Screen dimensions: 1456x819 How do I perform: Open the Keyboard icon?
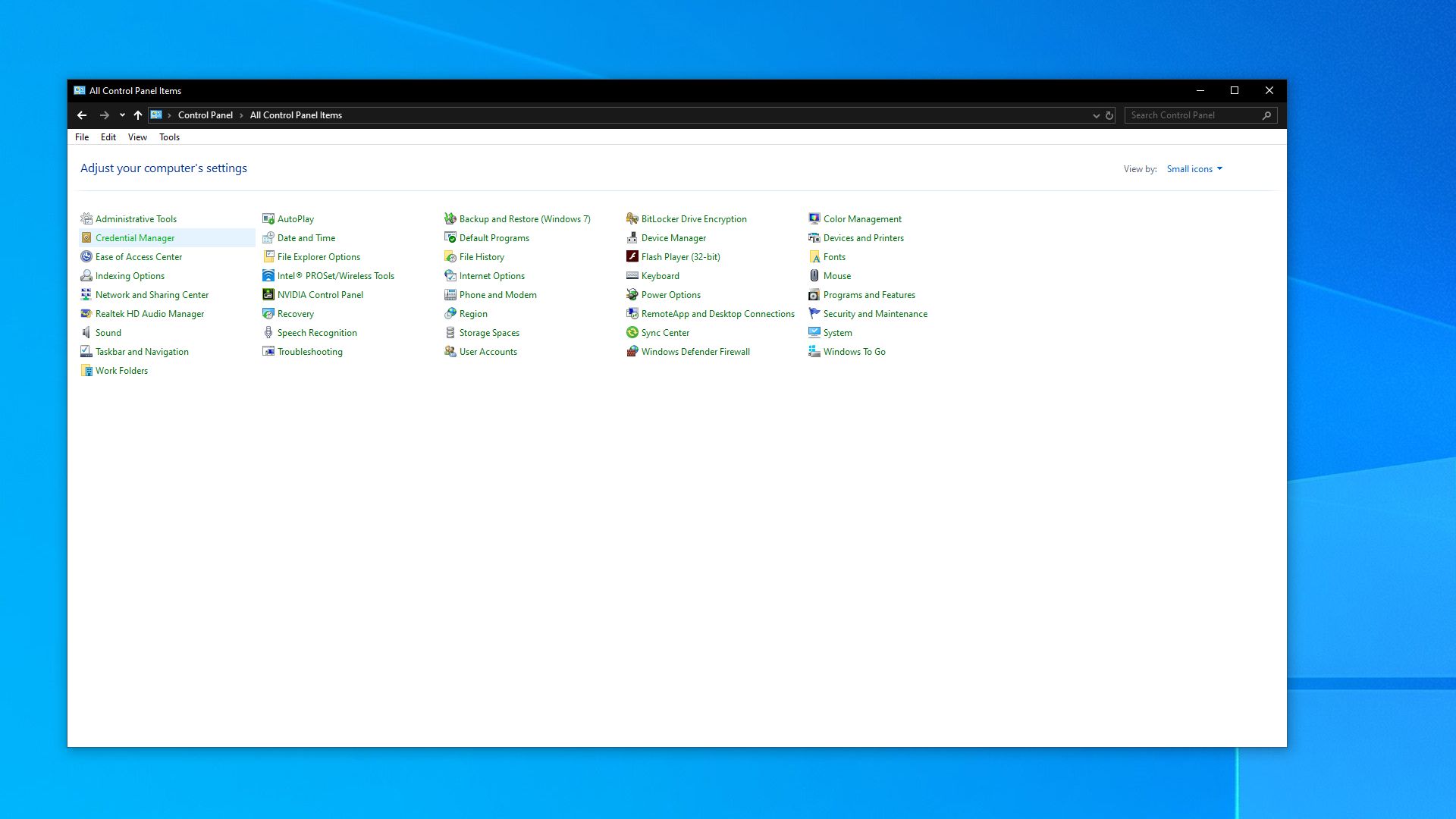pos(632,275)
